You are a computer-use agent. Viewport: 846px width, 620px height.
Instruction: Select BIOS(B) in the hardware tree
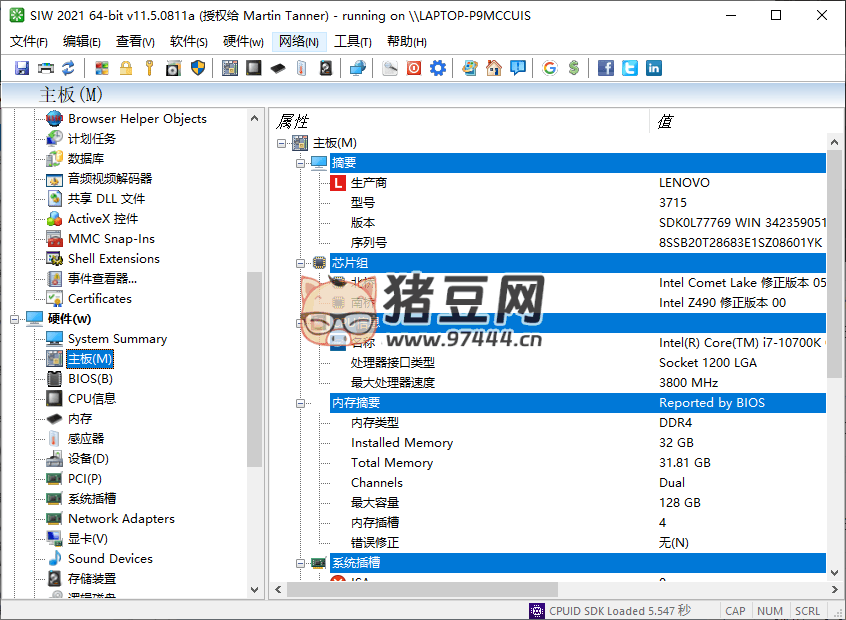tap(90, 379)
